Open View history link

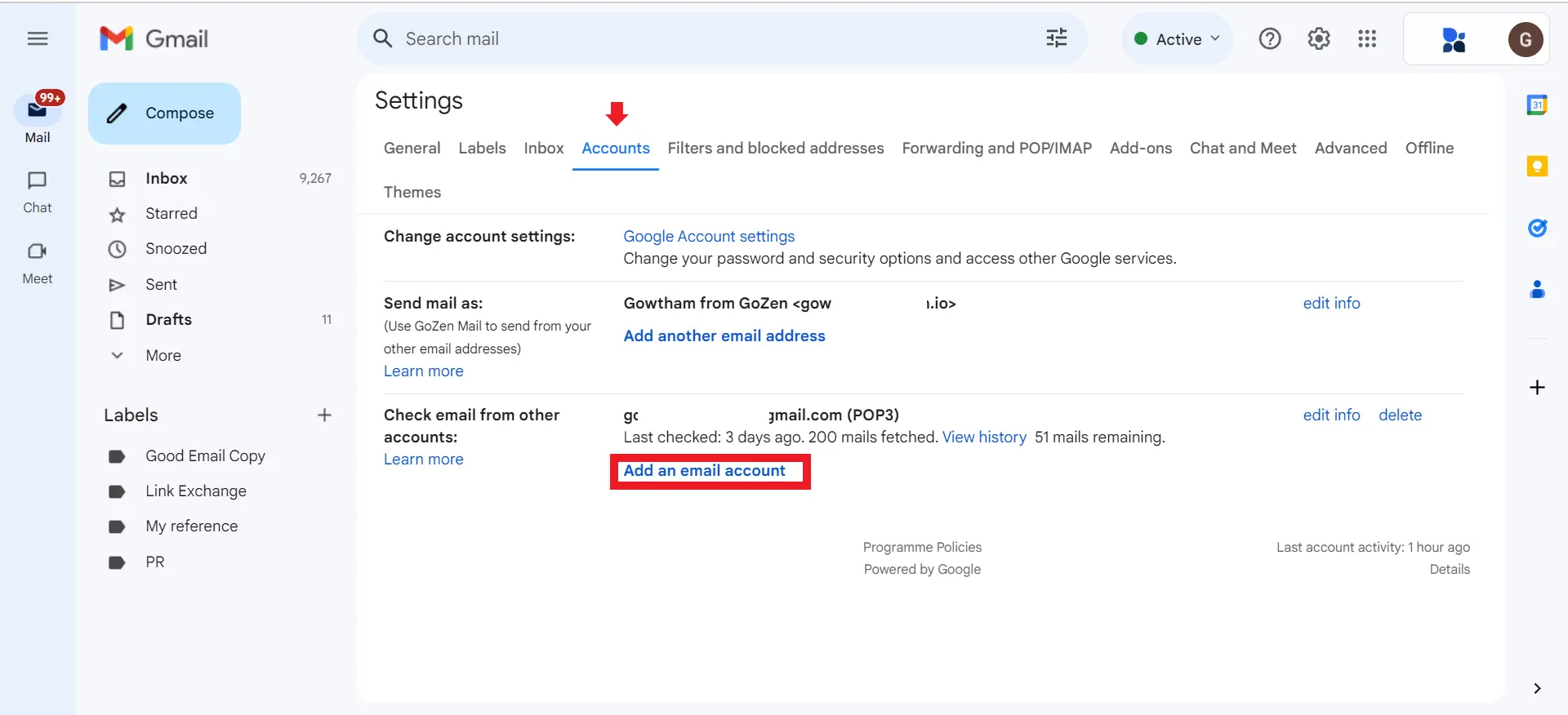984,437
